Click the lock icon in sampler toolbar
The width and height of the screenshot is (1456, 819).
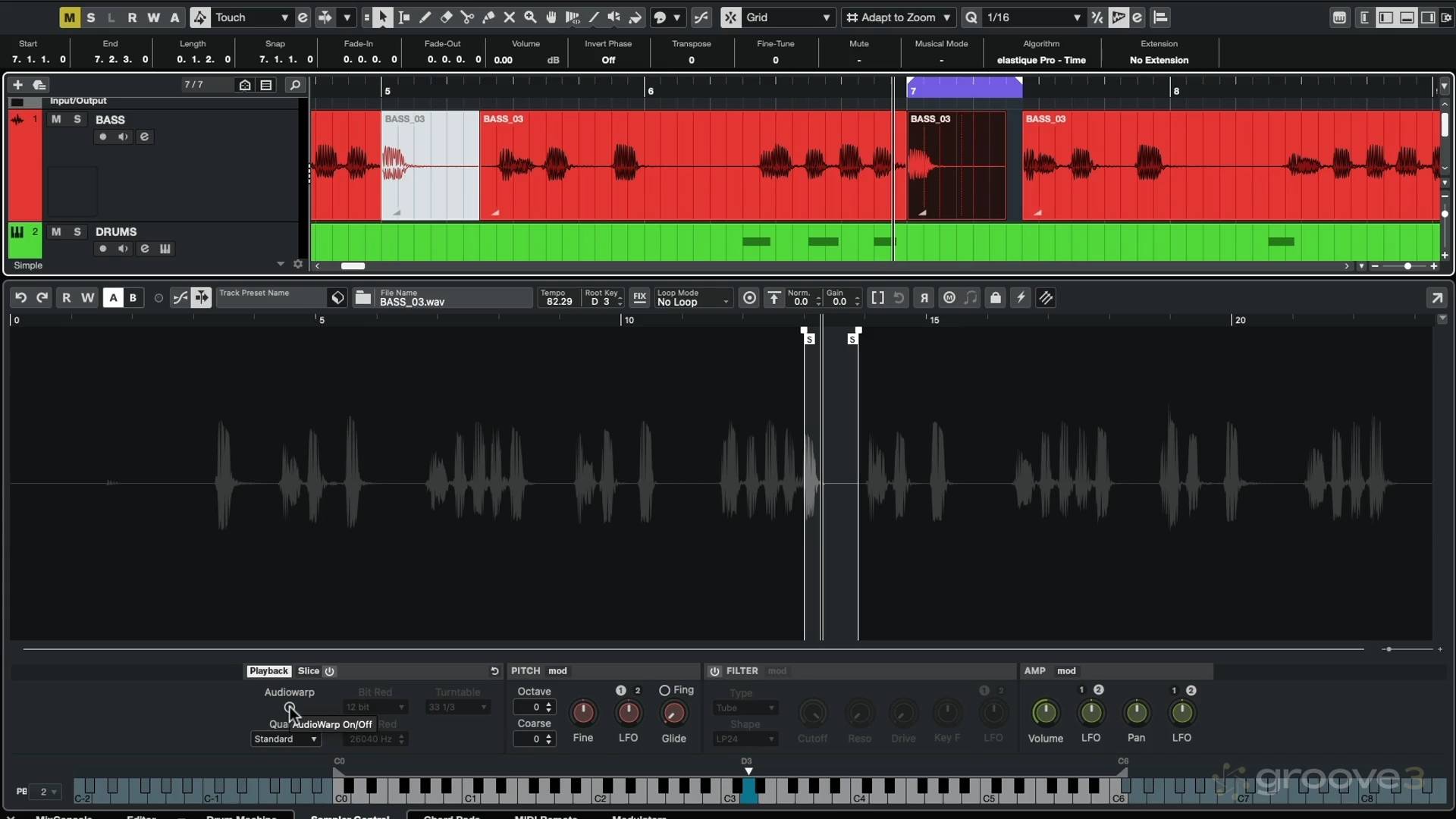click(x=996, y=298)
